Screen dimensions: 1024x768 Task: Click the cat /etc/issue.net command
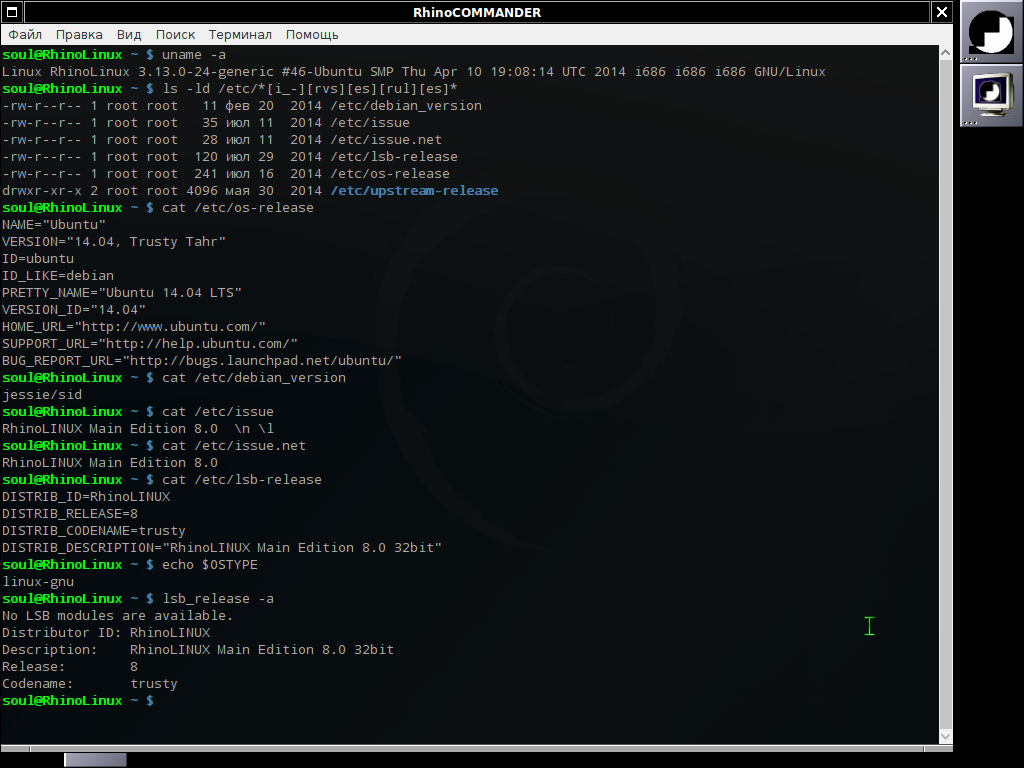click(x=234, y=445)
